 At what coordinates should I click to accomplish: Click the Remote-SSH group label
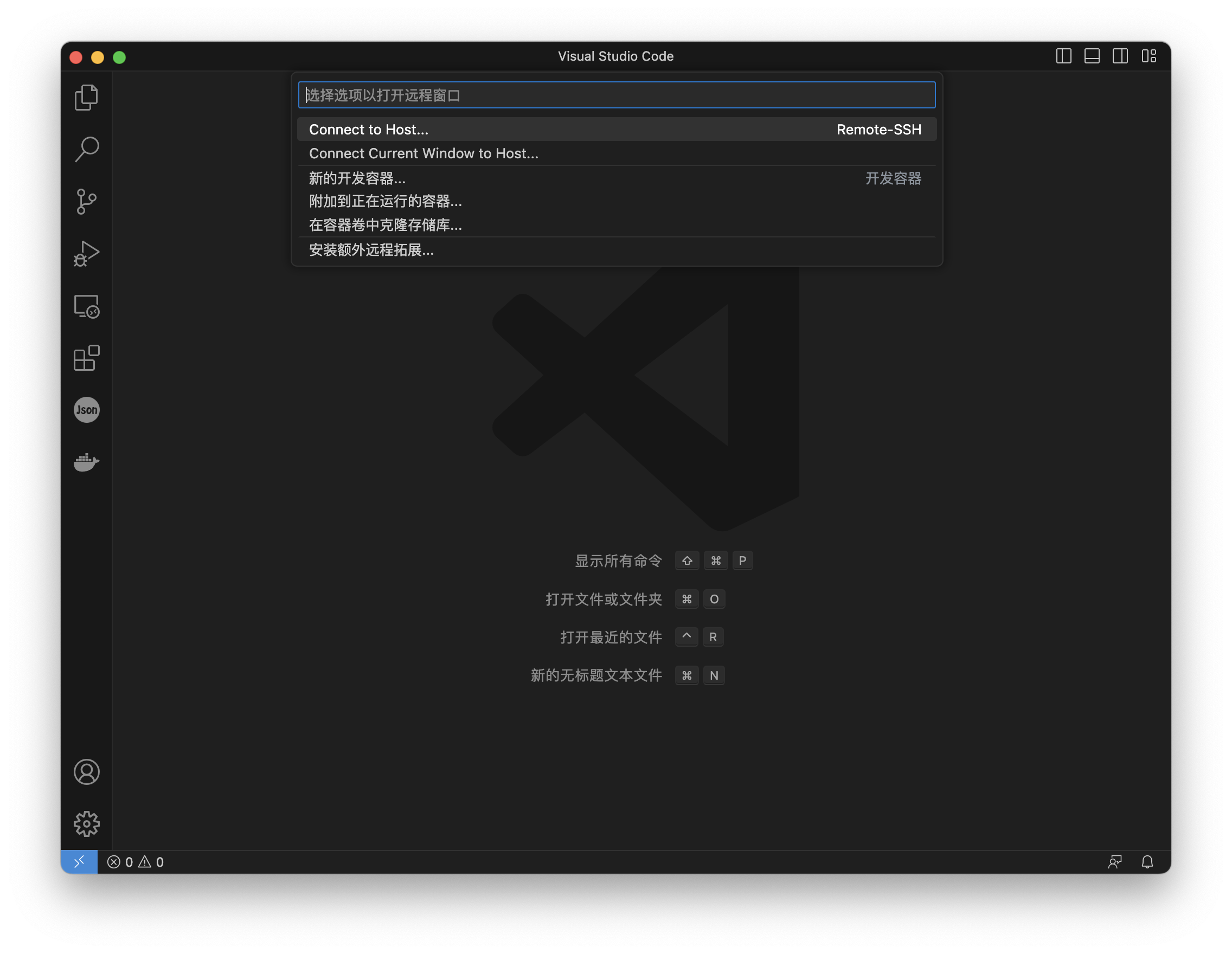click(878, 129)
